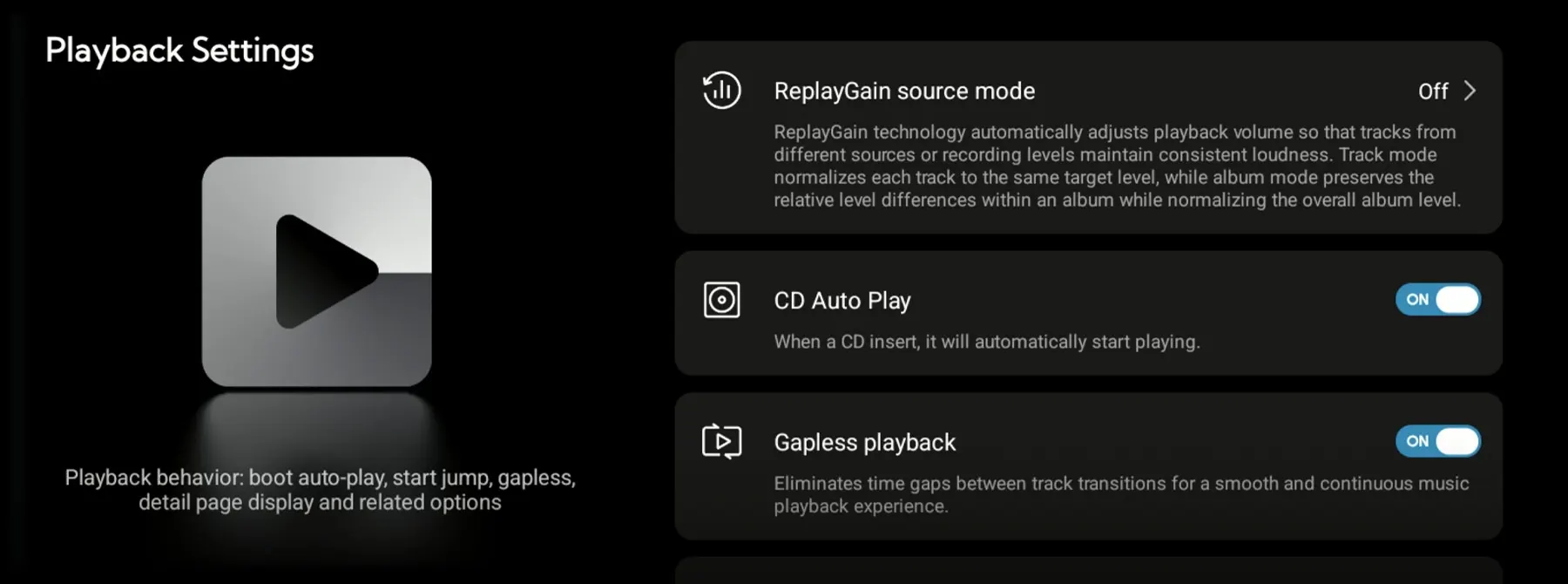The image size is (1568, 584).
Task: Disable the Gapless playback switch
Action: coord(1438,442)
